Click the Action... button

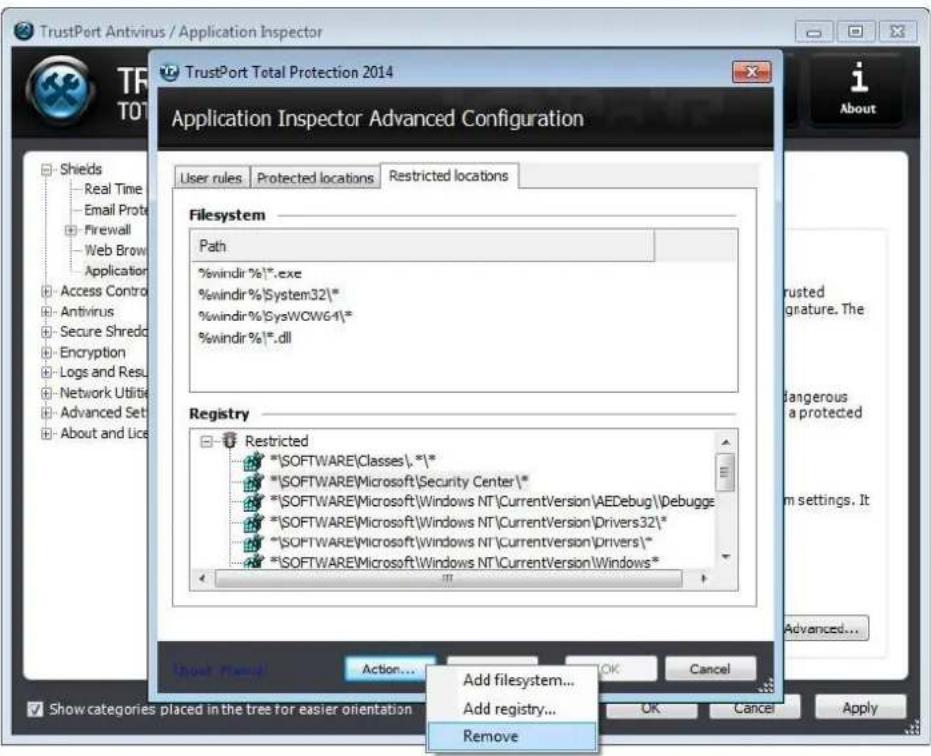coord(389,669)
